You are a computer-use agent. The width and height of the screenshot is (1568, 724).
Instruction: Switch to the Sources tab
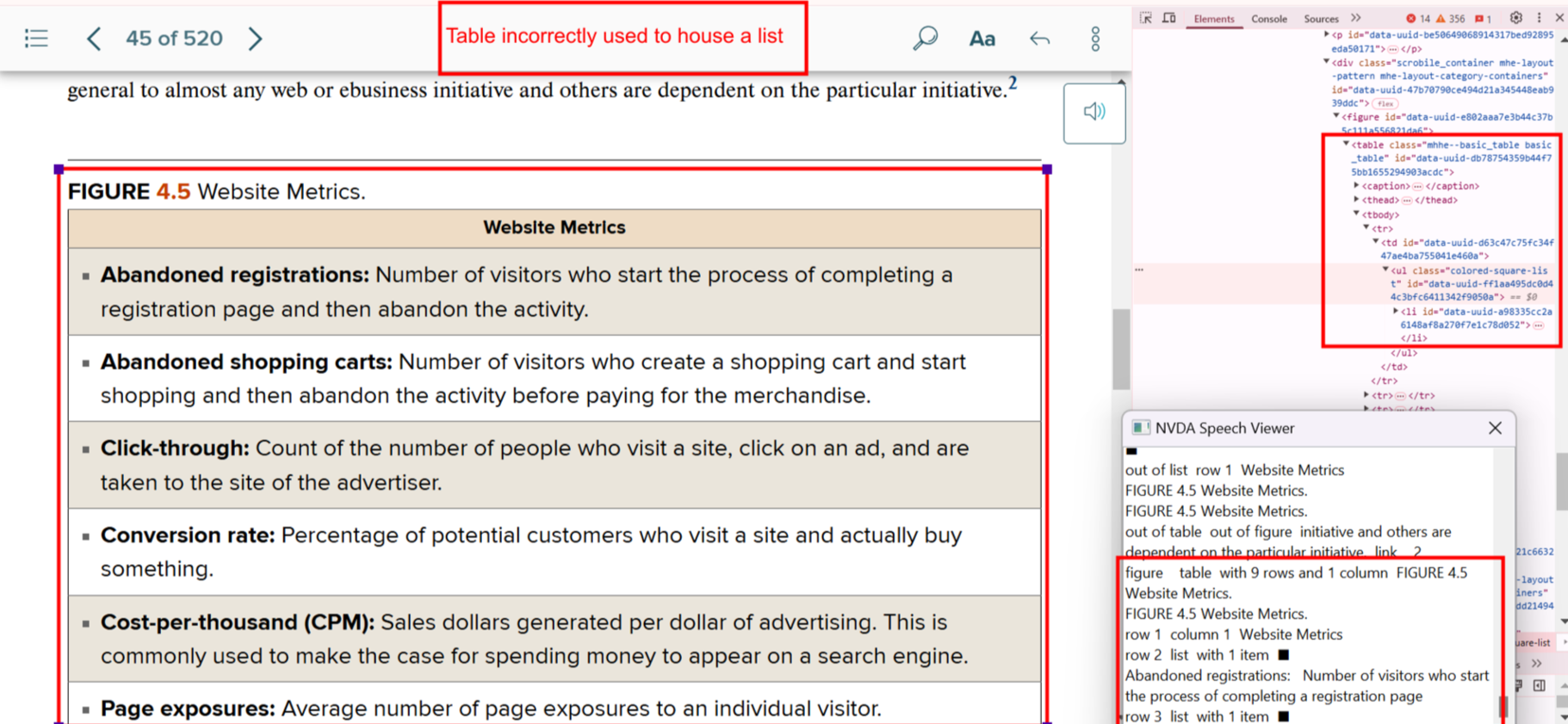point(1321,19)
